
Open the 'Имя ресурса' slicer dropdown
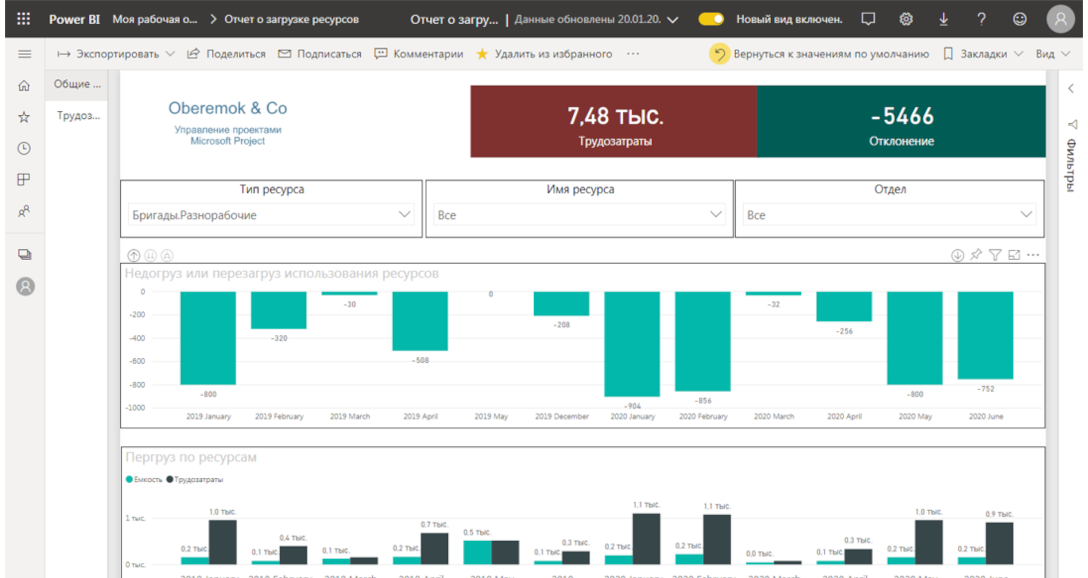[x=715, y=215]
